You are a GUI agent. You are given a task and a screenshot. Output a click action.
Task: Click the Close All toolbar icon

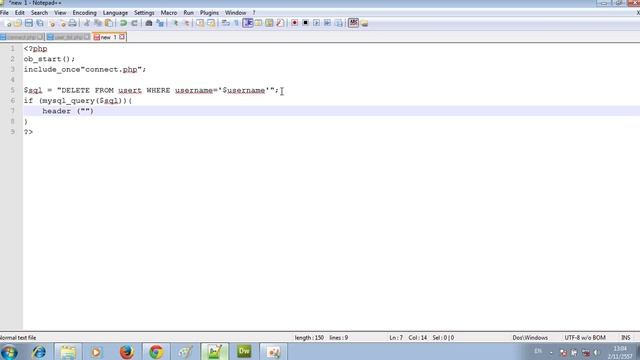tap(62, 23)
